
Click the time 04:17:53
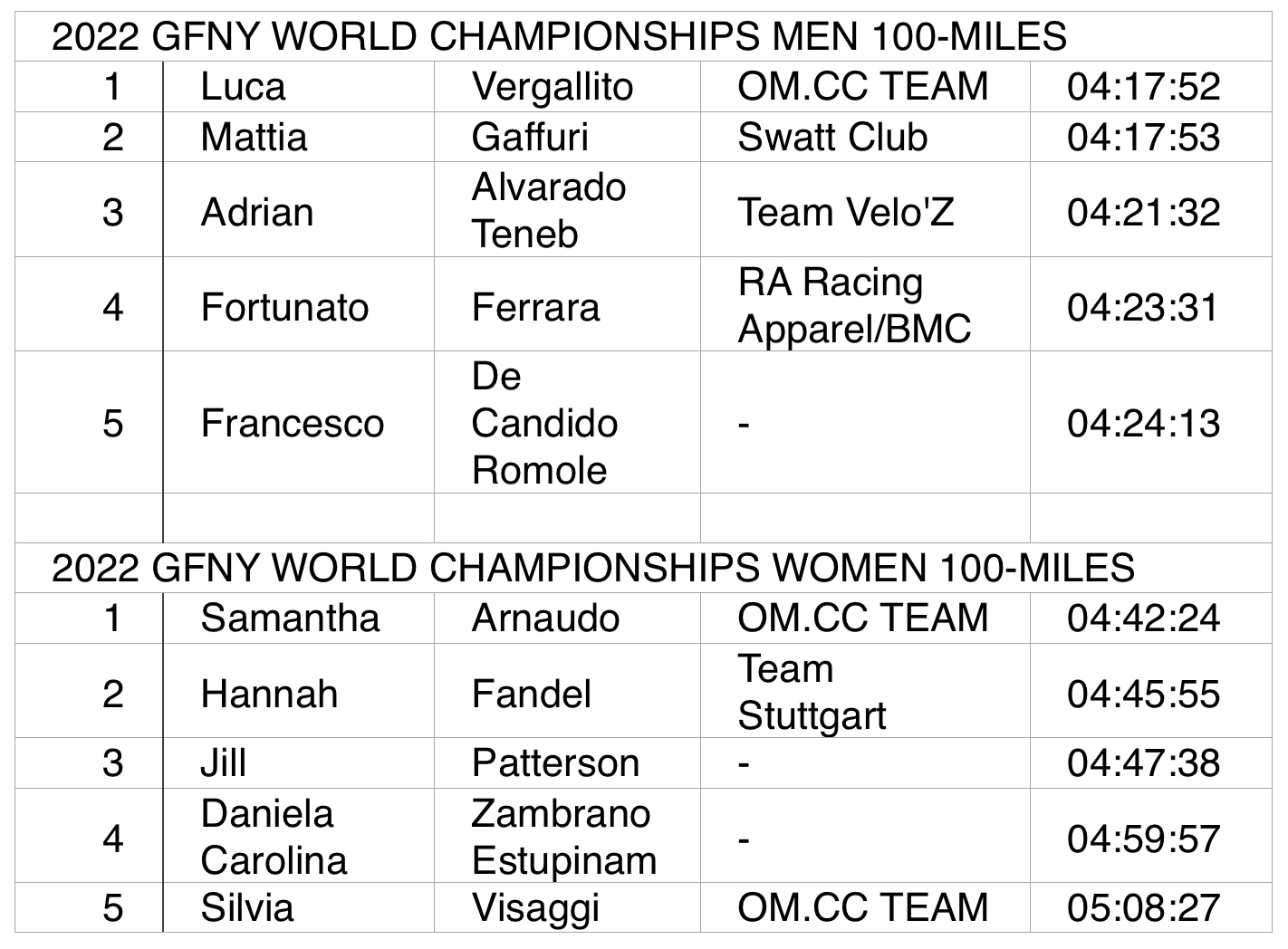1143,138
